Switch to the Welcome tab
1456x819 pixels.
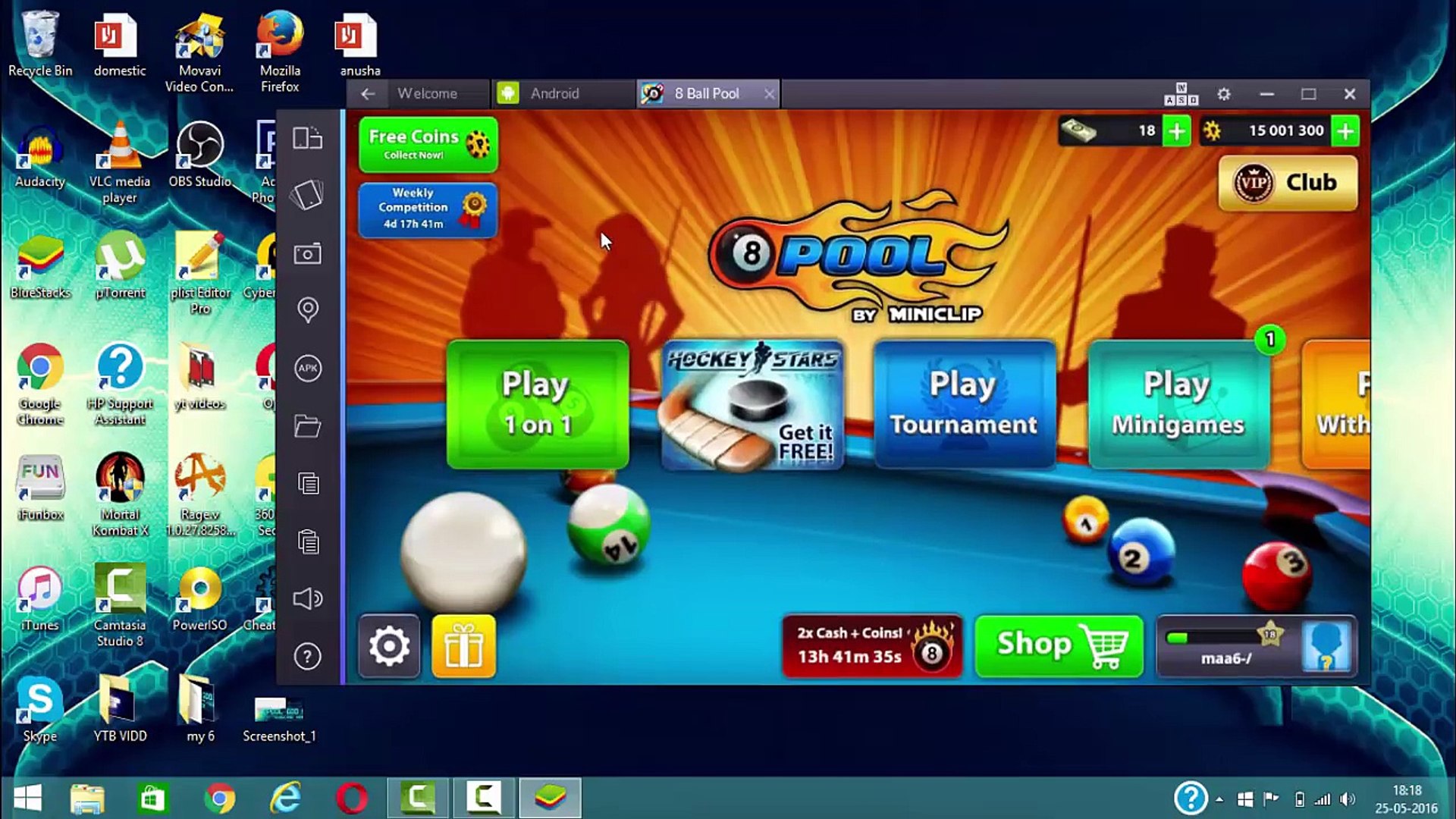(x=427, y=94)
